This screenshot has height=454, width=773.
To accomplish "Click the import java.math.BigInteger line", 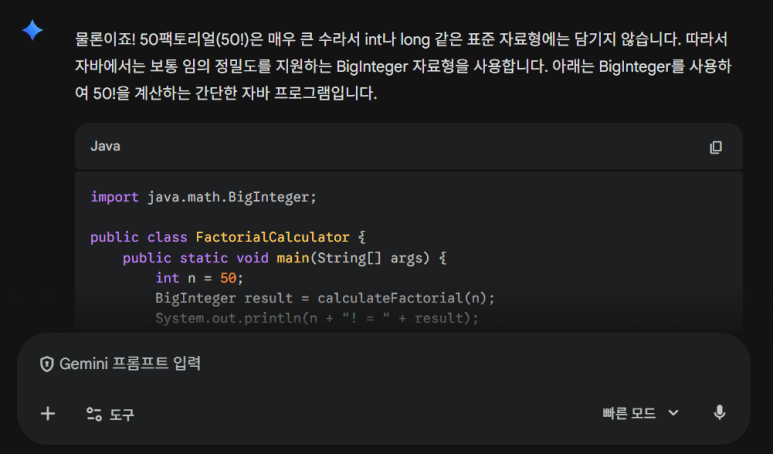I will [x=203, y=197].
